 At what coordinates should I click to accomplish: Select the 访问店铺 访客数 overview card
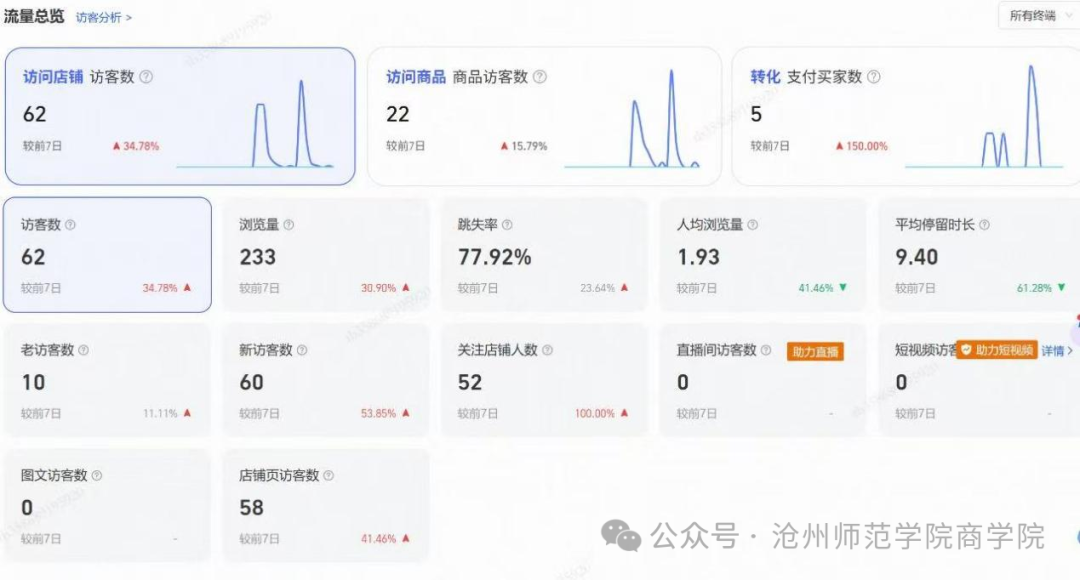tap(180, 117)
